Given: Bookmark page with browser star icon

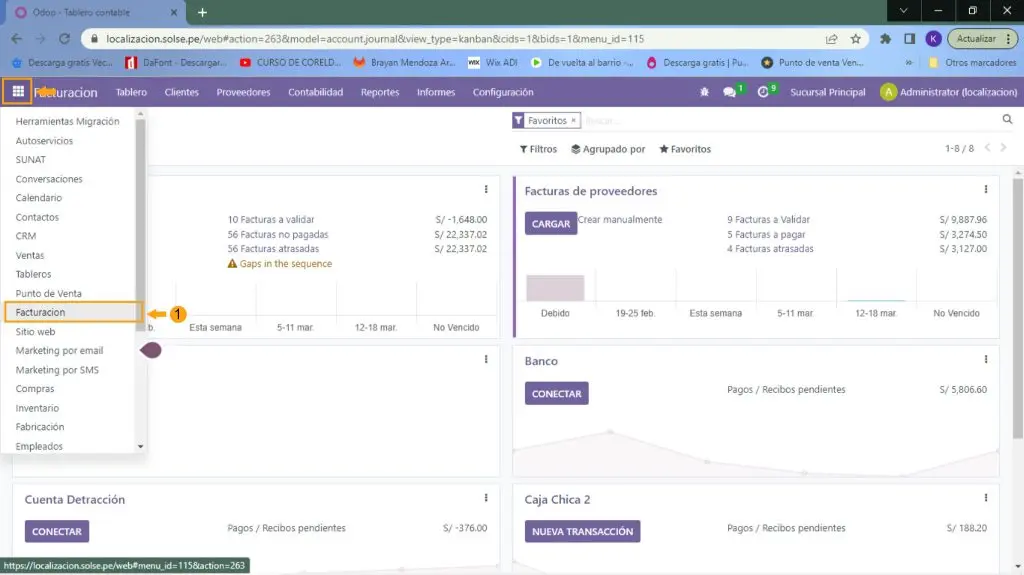Looking at the screenshot, I should click(858, 39).
